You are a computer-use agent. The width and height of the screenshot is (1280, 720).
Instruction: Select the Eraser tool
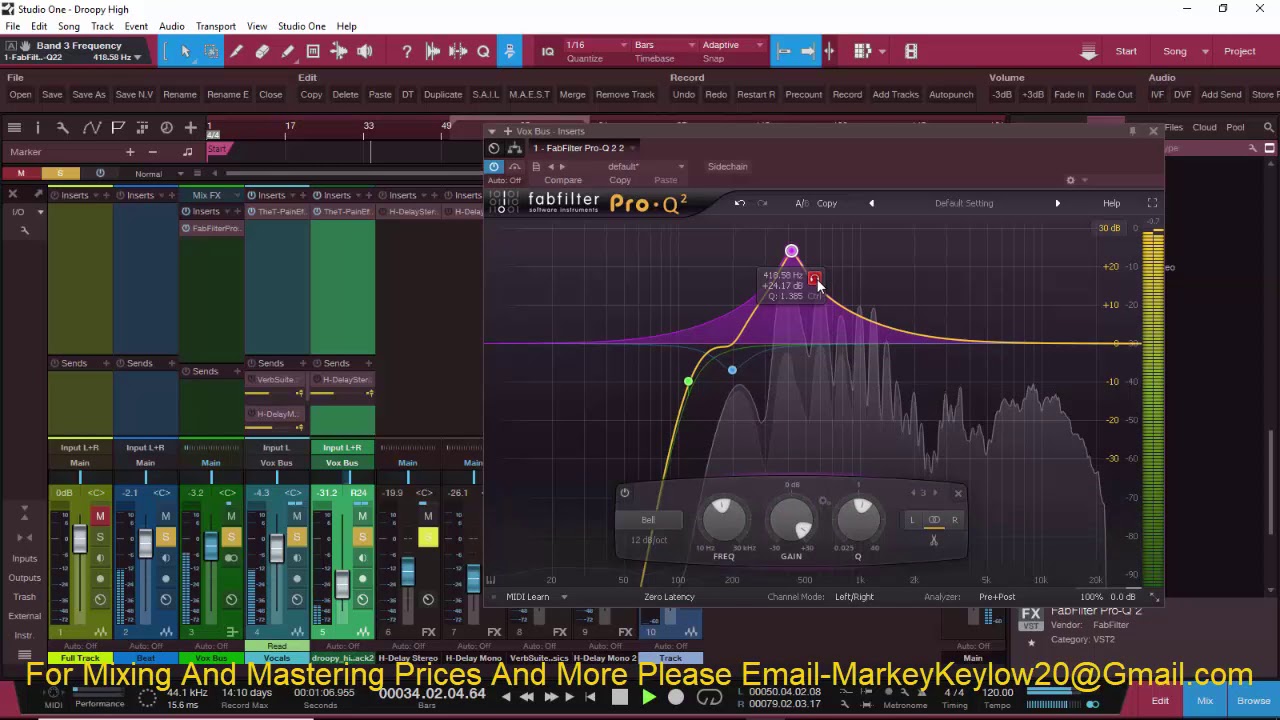(262, 51)
